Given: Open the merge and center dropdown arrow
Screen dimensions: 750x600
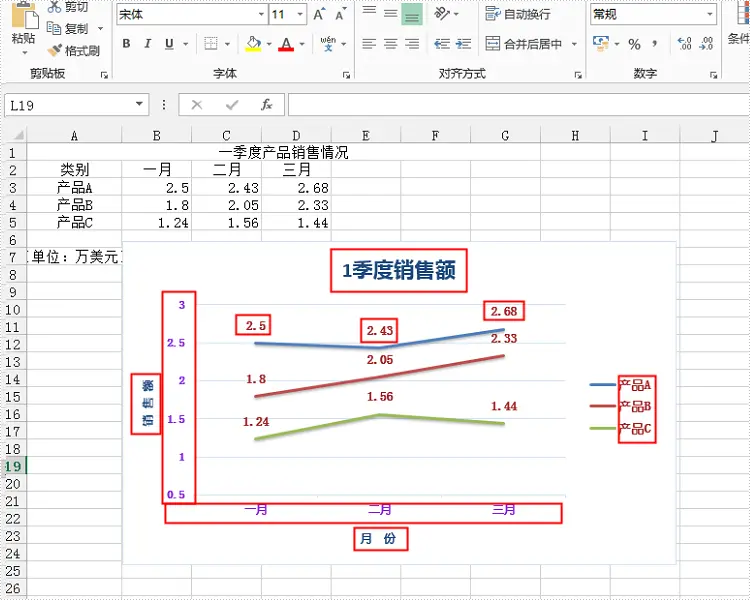Looking at the screenshot, I should (574, 44).
